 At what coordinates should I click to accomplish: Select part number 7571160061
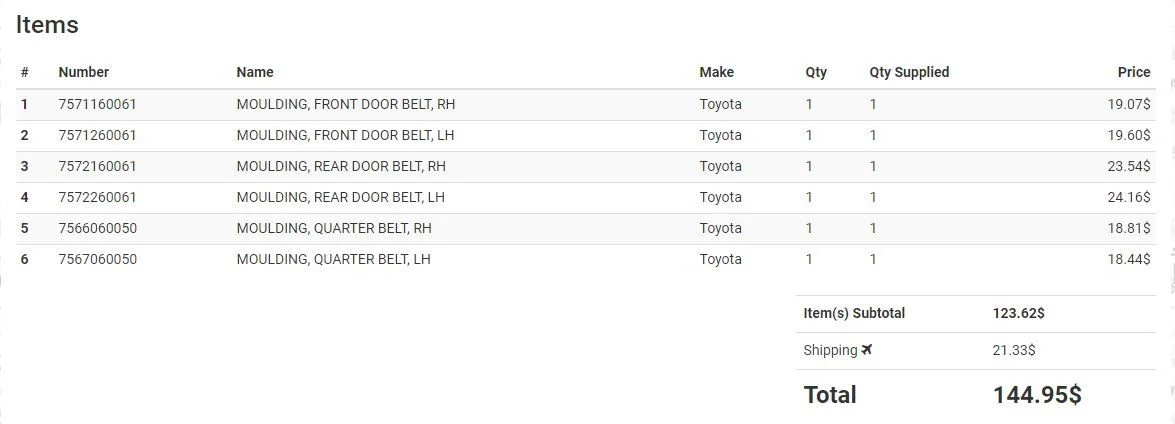[97, 104]
